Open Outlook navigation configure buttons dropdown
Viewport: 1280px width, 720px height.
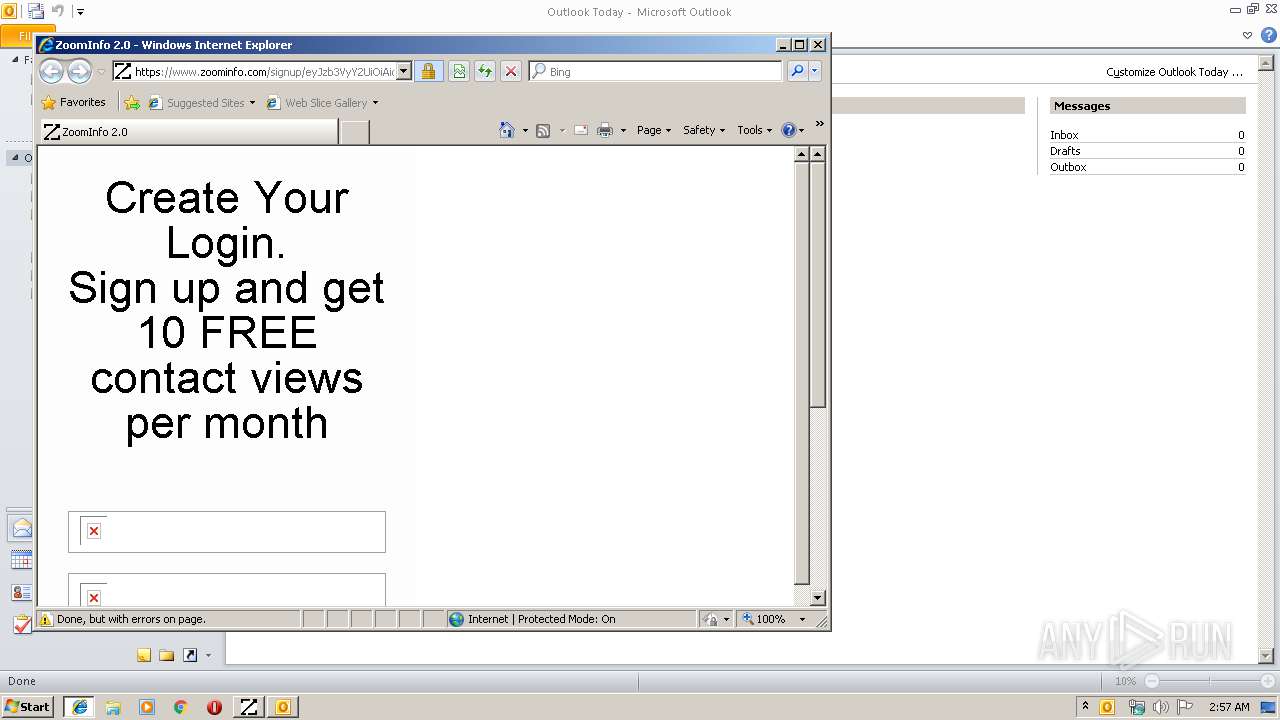point(208,656)
